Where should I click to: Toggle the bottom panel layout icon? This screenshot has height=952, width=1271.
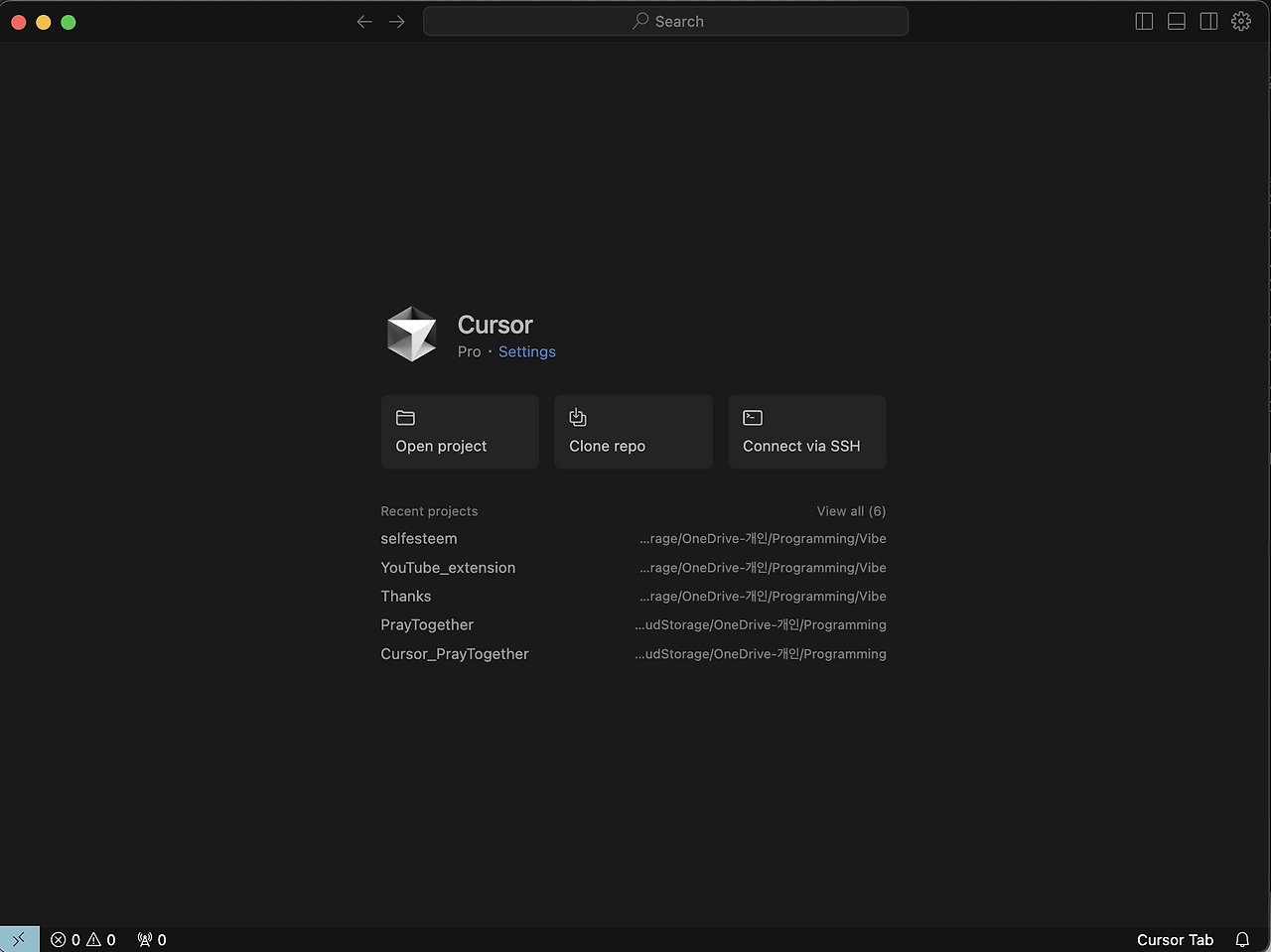1177,22
